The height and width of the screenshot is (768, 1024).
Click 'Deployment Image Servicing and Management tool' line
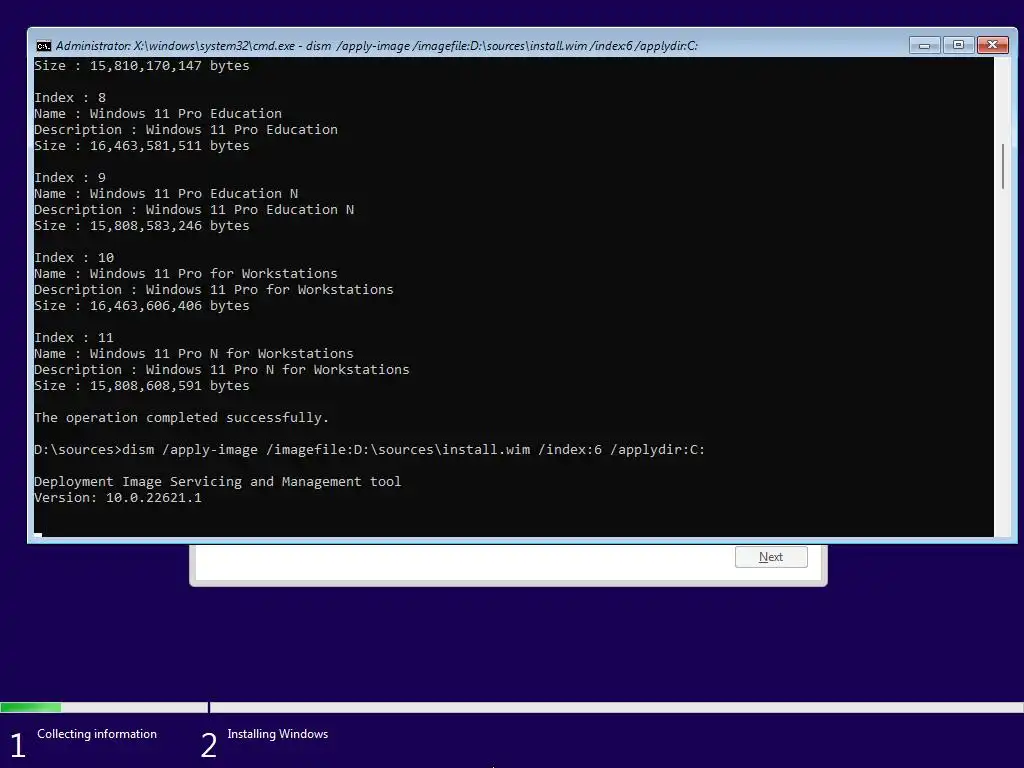coord(217,481)
